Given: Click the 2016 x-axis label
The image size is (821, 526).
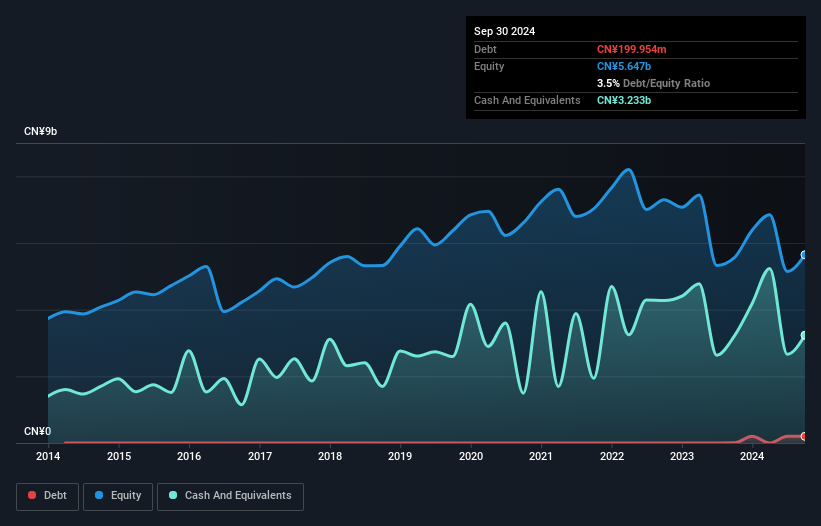Looking at the screenshot, I should (189, 456).
